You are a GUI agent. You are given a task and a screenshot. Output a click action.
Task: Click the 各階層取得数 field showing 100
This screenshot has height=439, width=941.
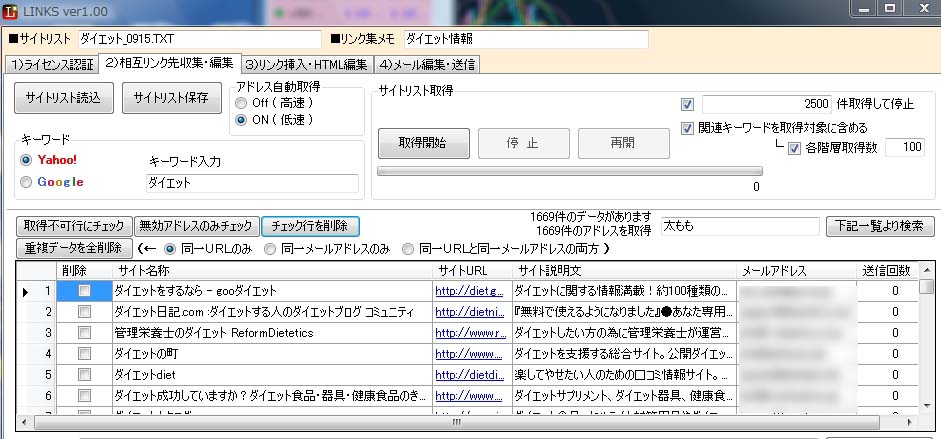(x=905, y=148)
